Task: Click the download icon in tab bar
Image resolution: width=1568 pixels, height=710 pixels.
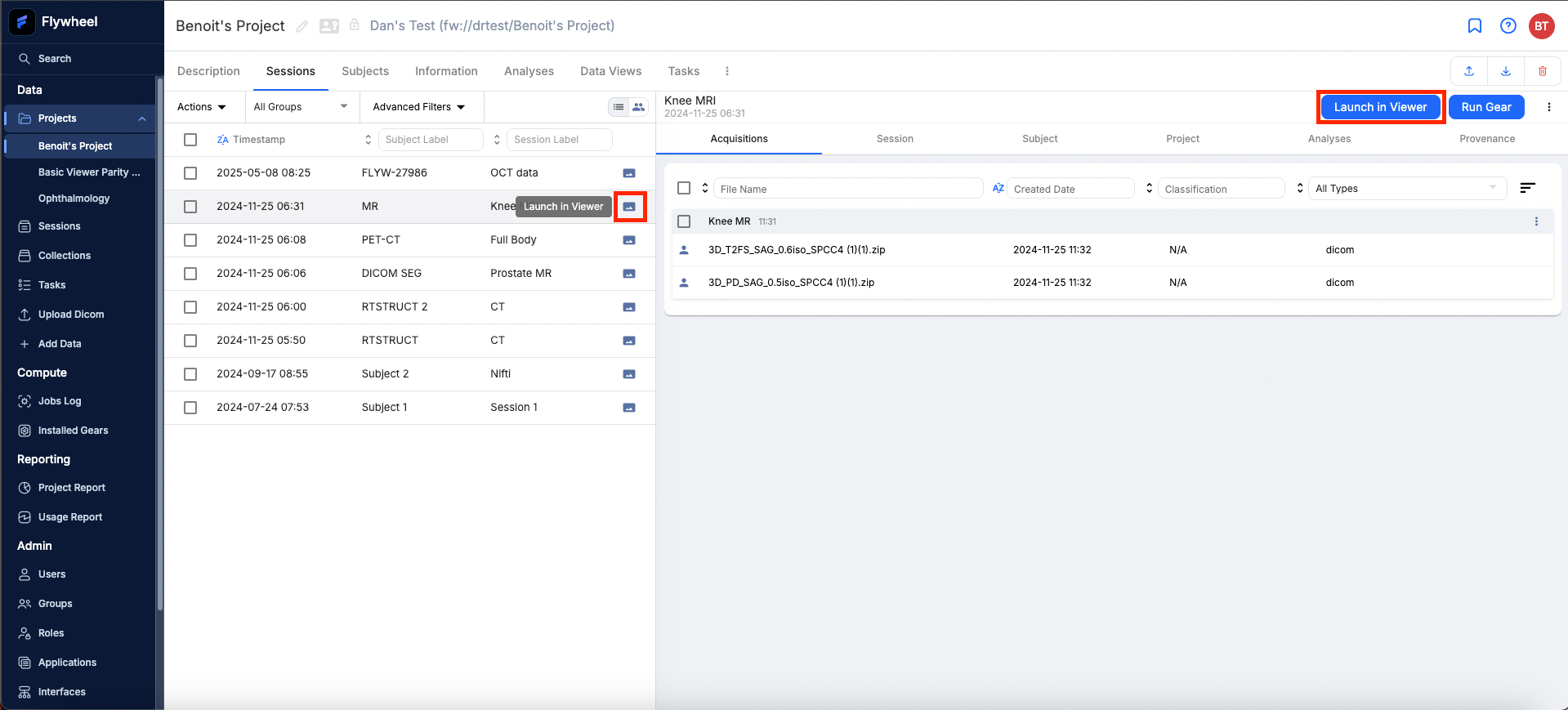Action: [x=1506, y=71]
